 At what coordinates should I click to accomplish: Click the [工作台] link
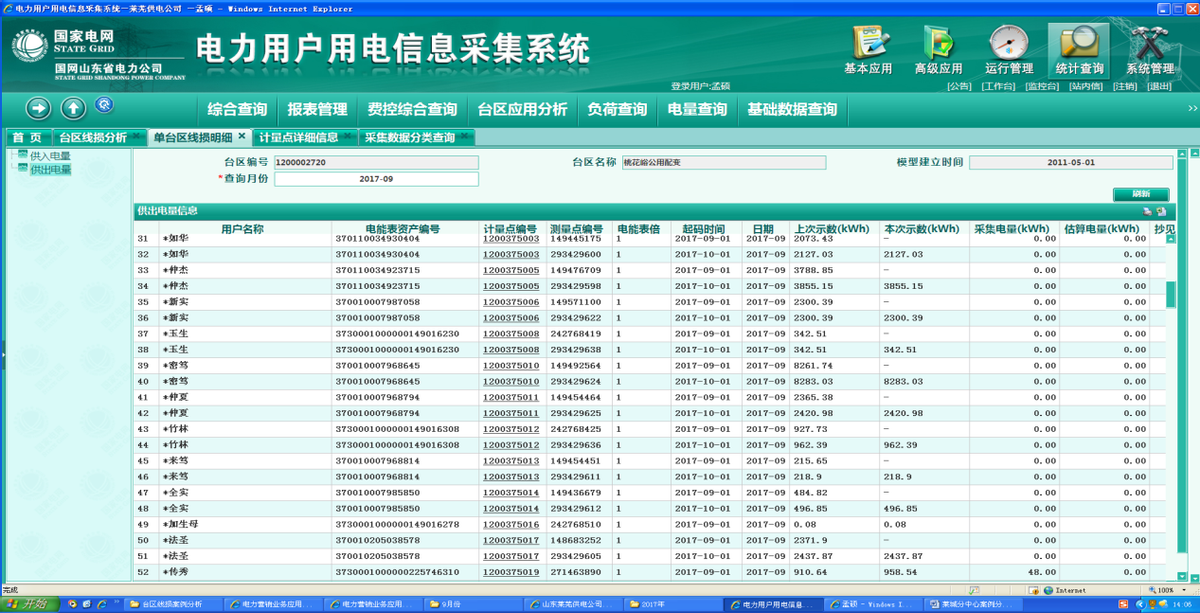pyautogui.click(x=998, y=86)
